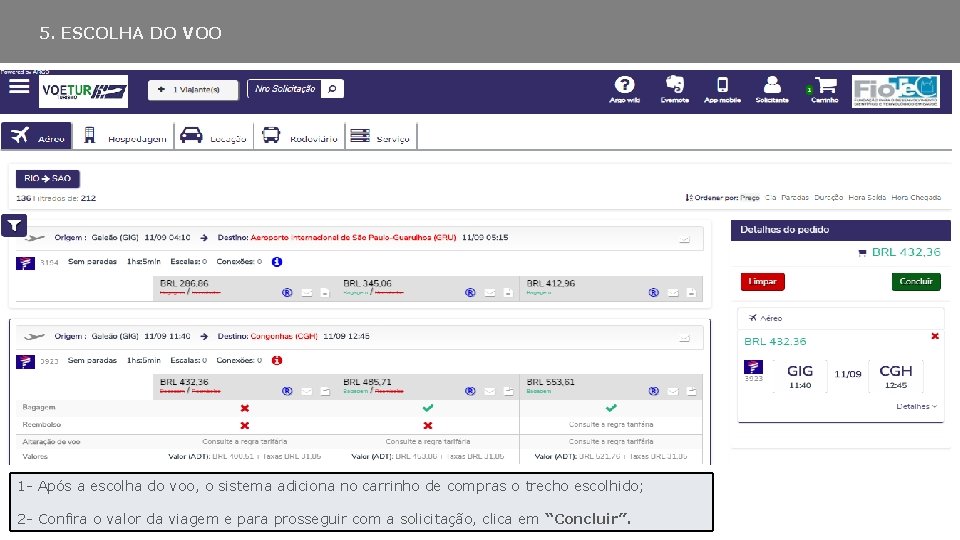Screen dimensions: 960x540
Task: Save the BRL 345,06 fare quote
Action: point(508,293)
